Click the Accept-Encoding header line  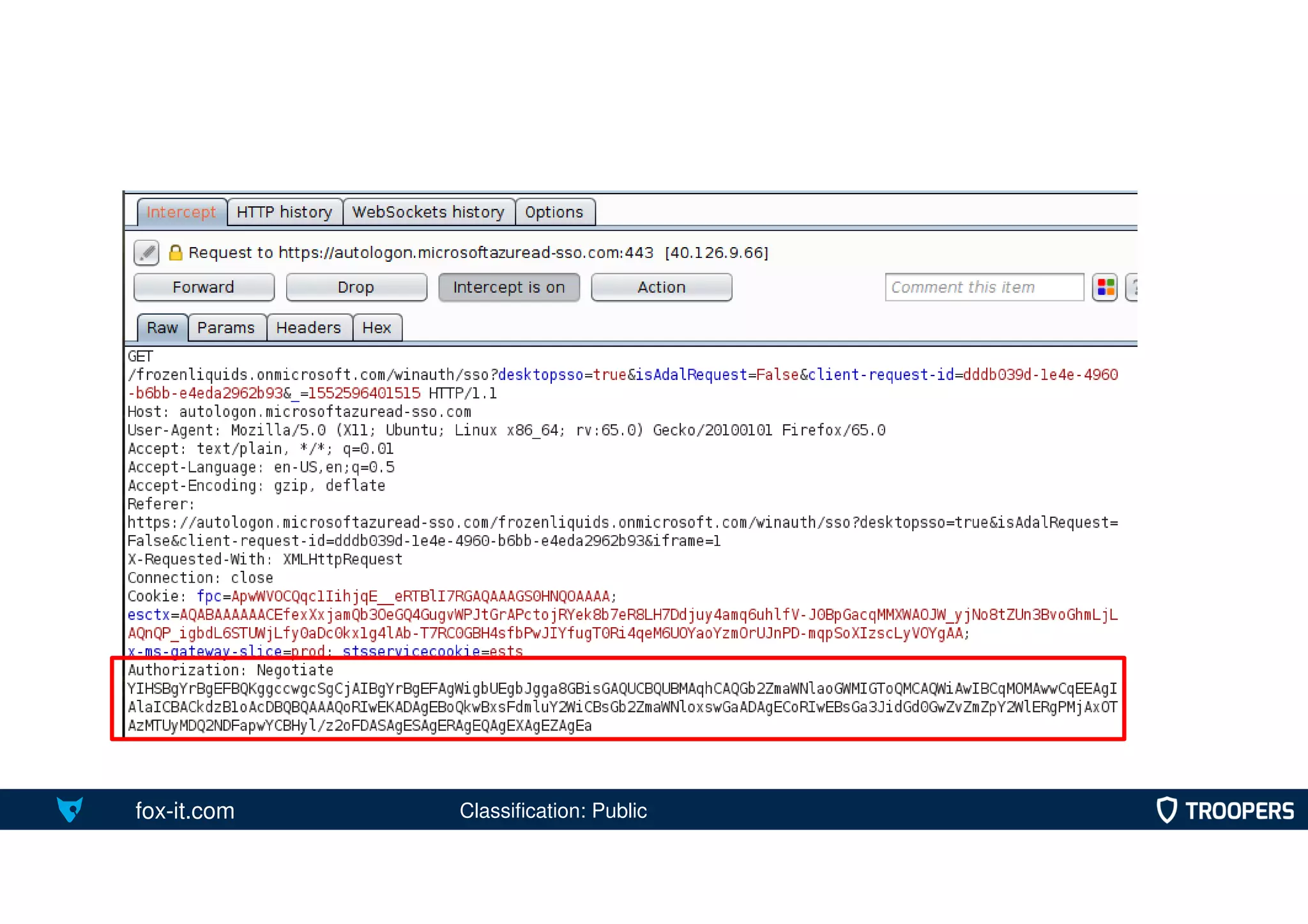pos(256,486)
